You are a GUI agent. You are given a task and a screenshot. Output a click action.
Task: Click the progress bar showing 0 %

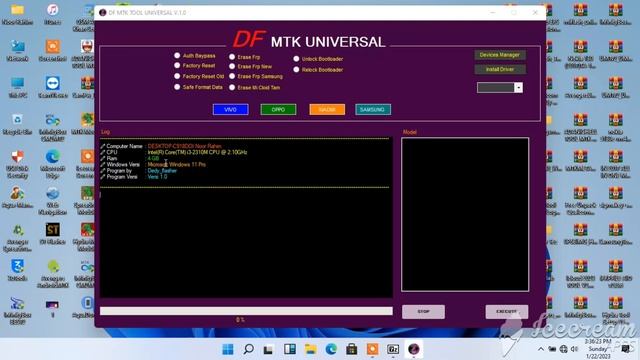246,311
